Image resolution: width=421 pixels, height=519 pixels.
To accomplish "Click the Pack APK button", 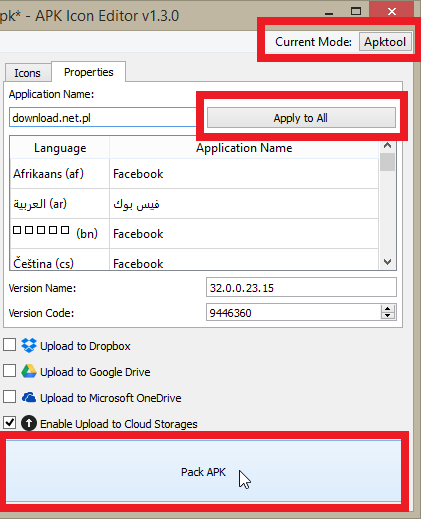I will pyautogui.click(x=203, y=472).
